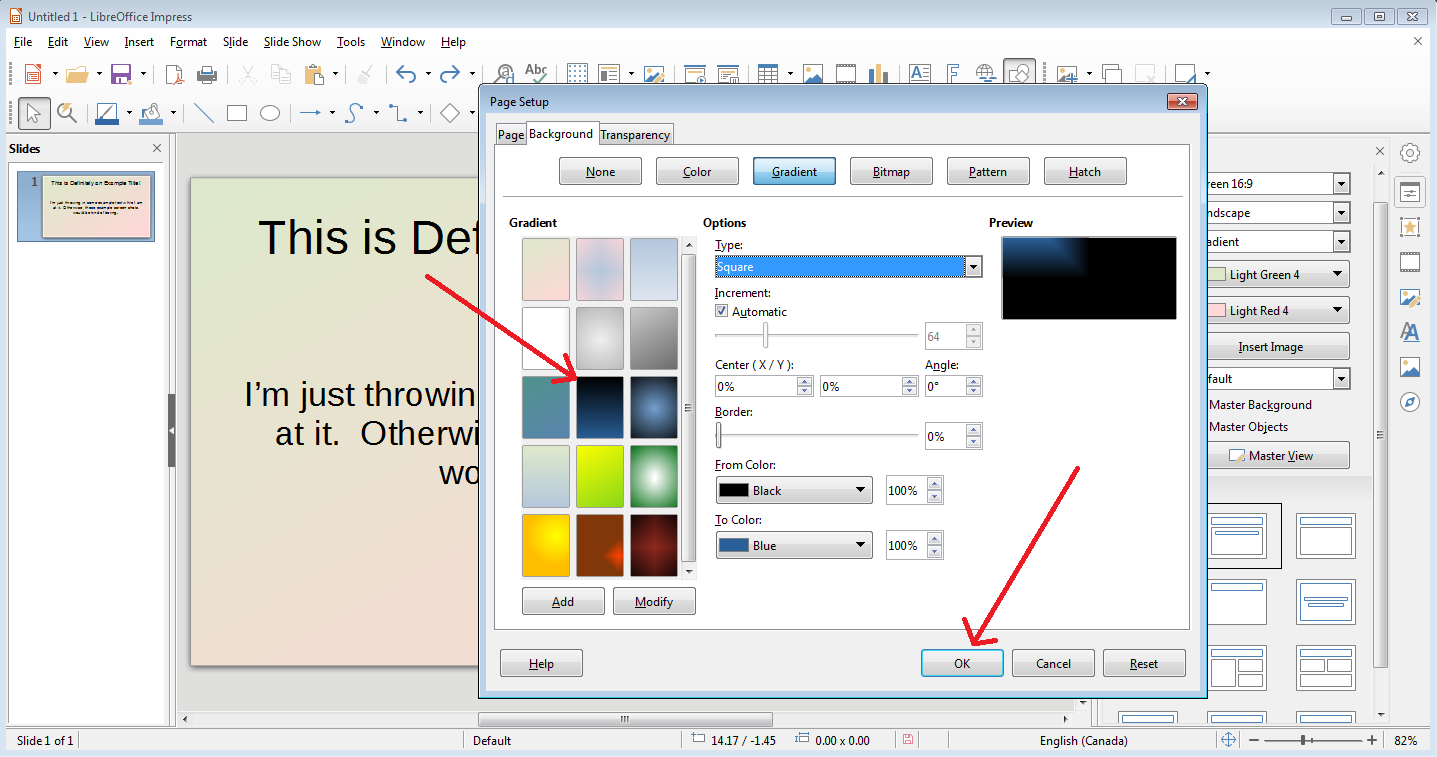1437x757 pixels.
Task: Click the Redo arrow icon
Action: click(450, 74)
